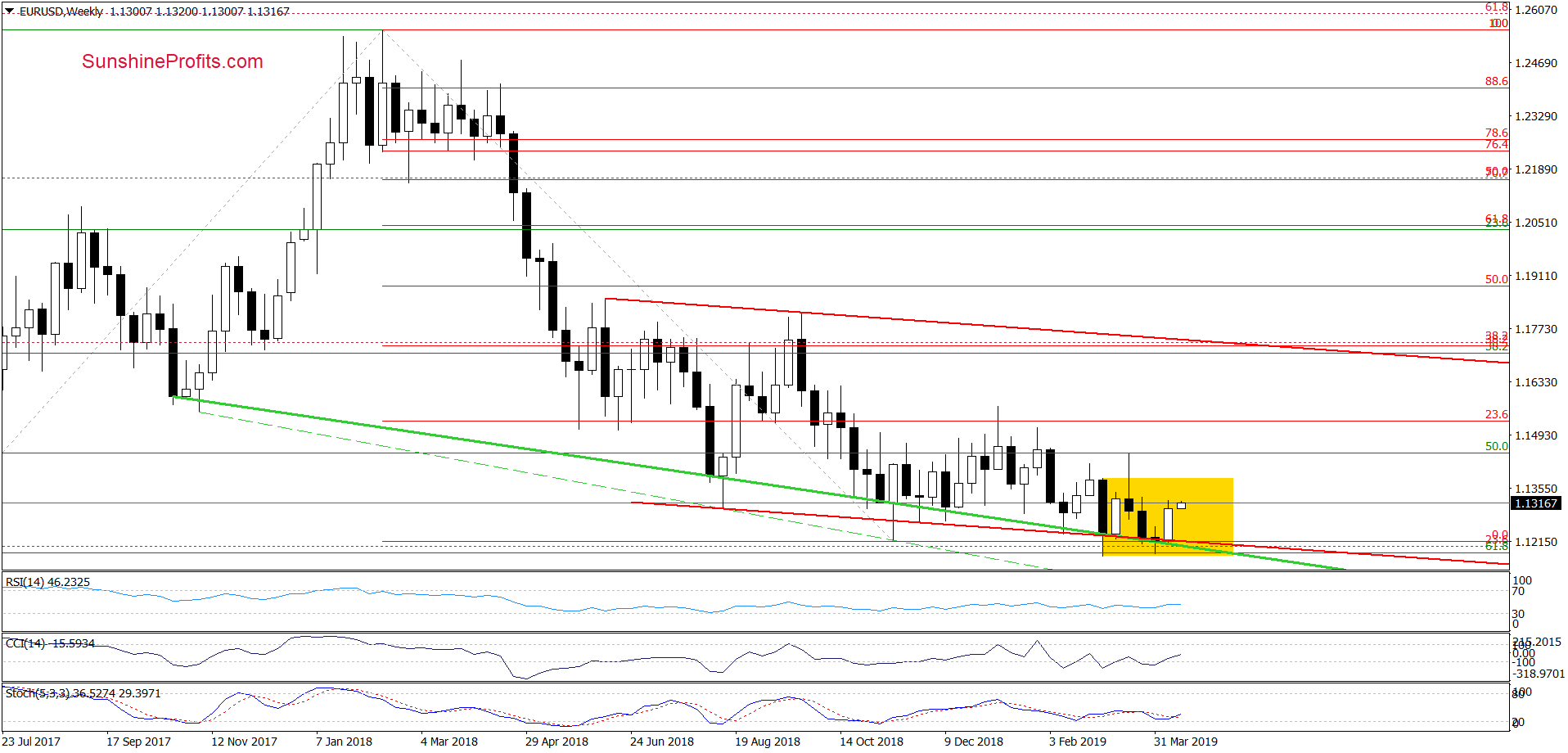Select the red 23.6 label near 1.14930
Screen dimensions: 1568x753
(x=1496, y=414)
